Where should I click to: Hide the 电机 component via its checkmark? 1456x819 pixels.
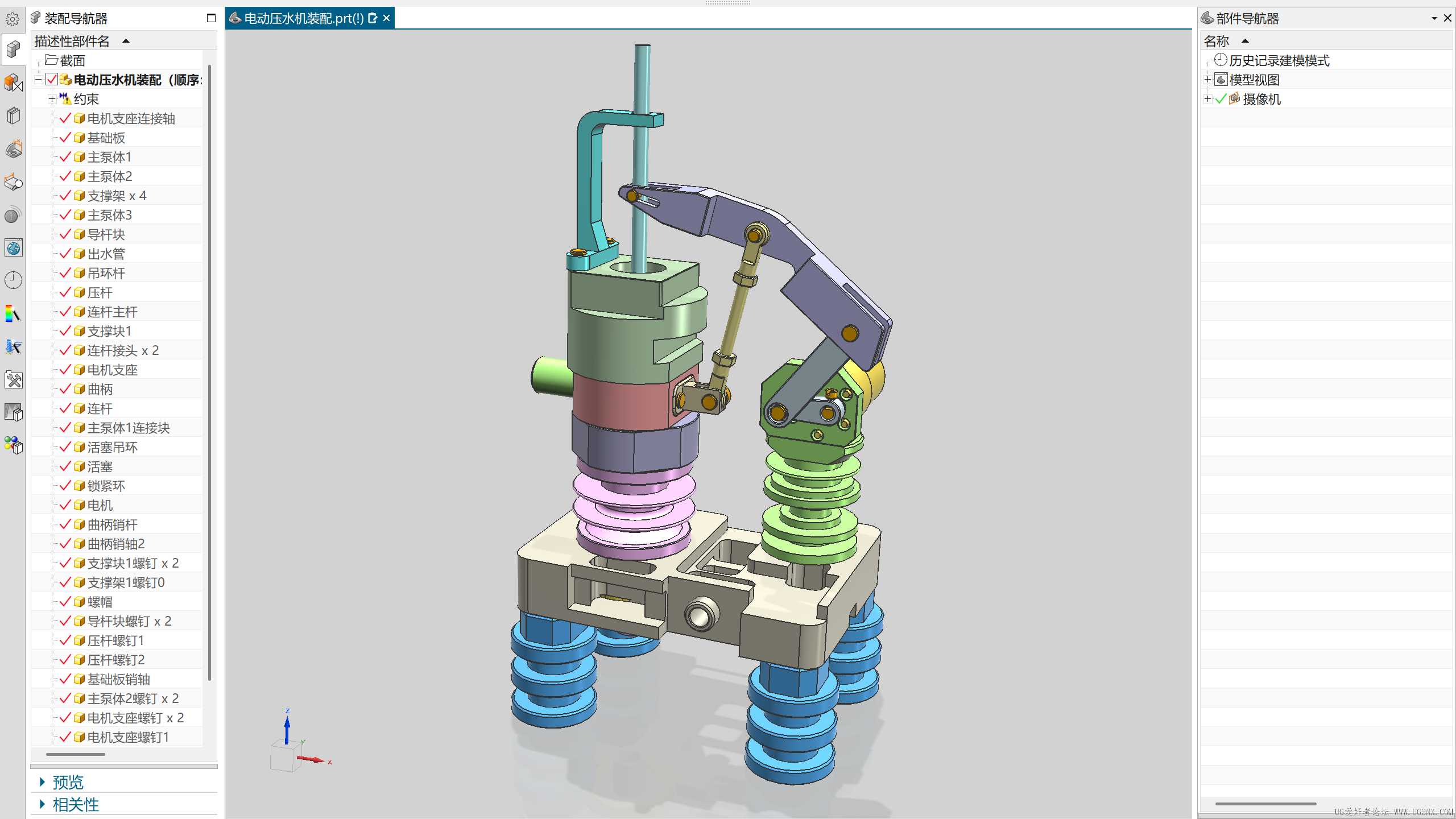pos(65,505)
